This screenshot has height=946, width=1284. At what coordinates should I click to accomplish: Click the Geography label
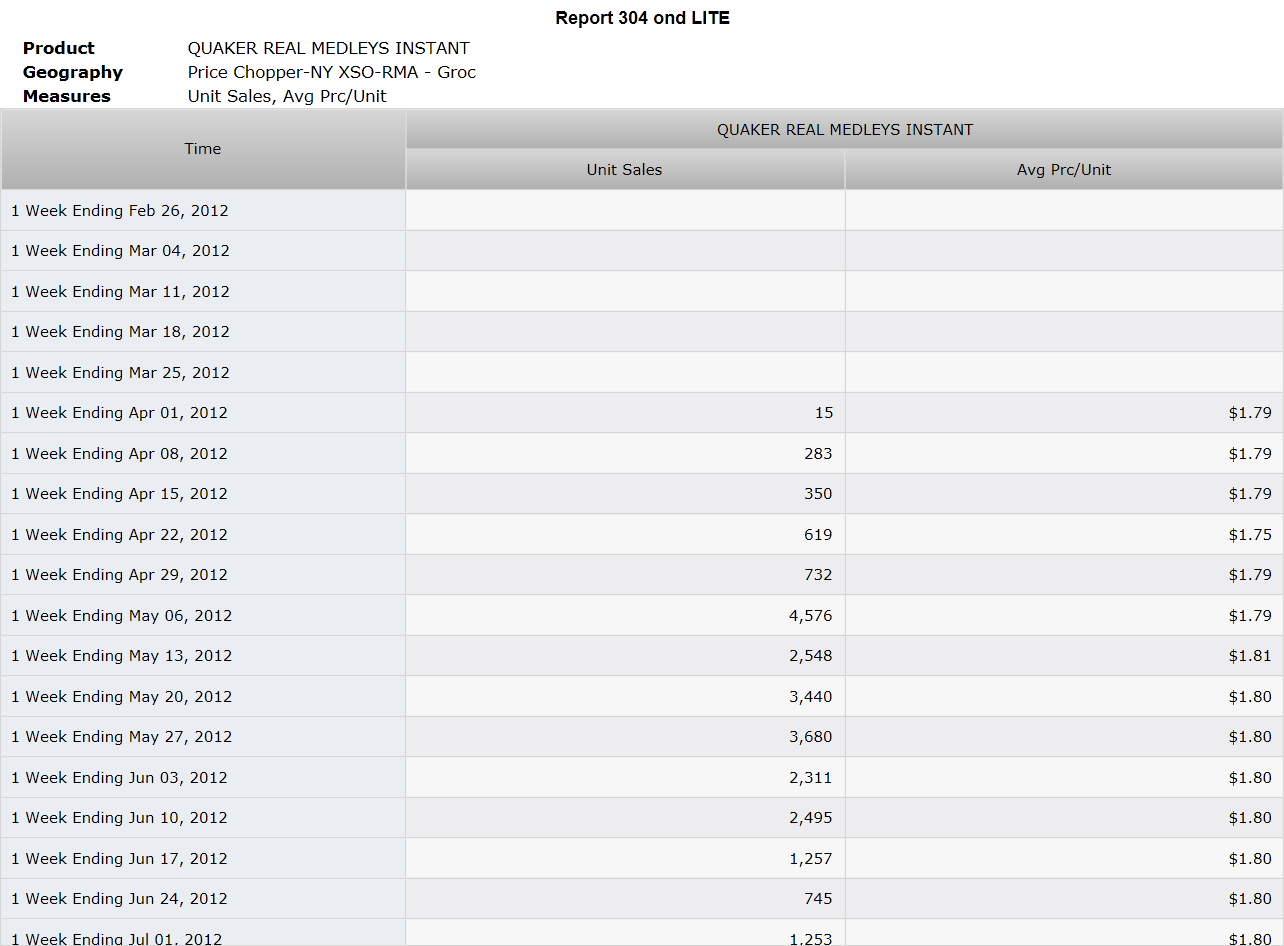pyautogui.click(x=73, y=72)
